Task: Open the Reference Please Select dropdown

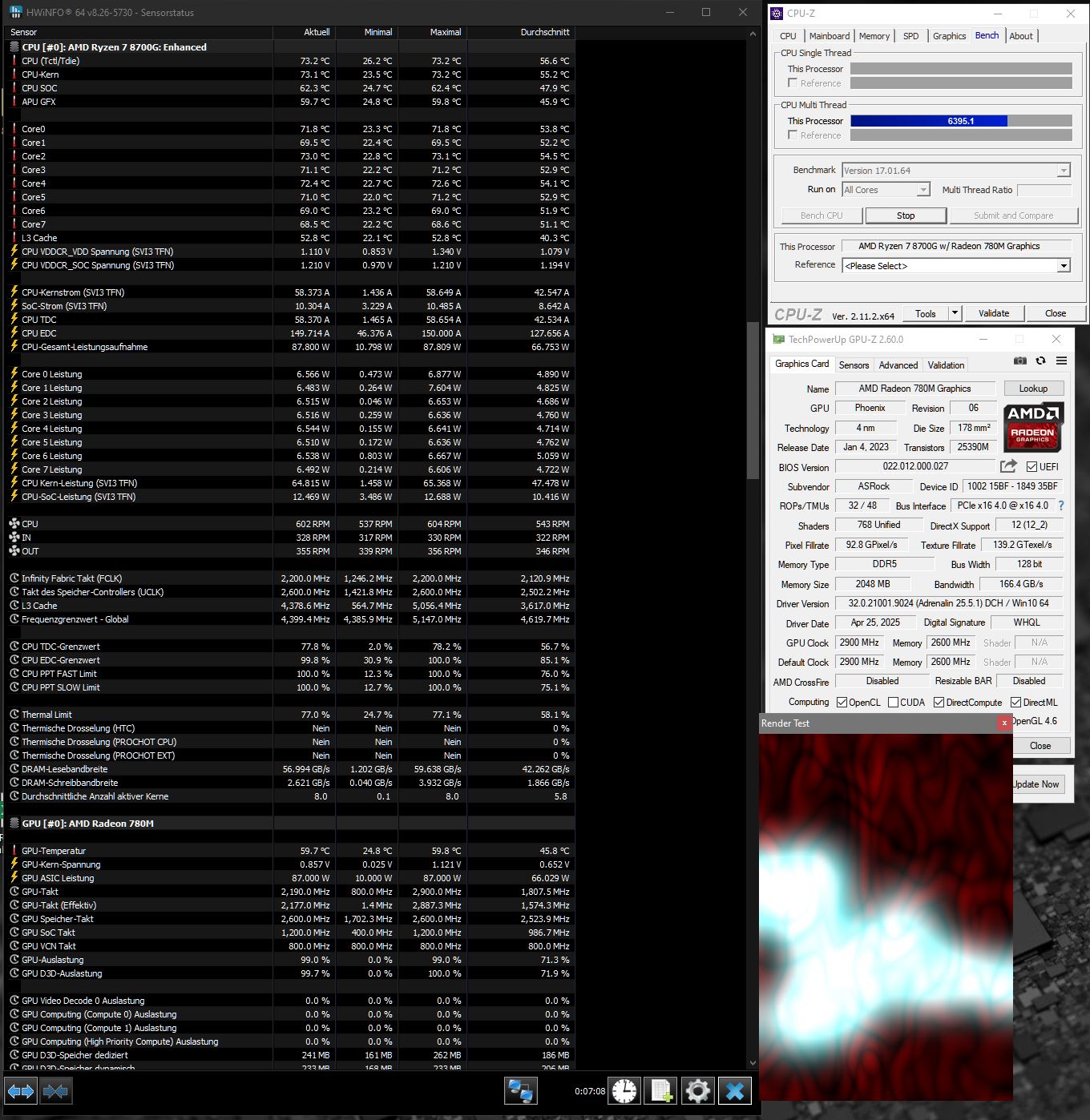Action: pos(1064,266)
